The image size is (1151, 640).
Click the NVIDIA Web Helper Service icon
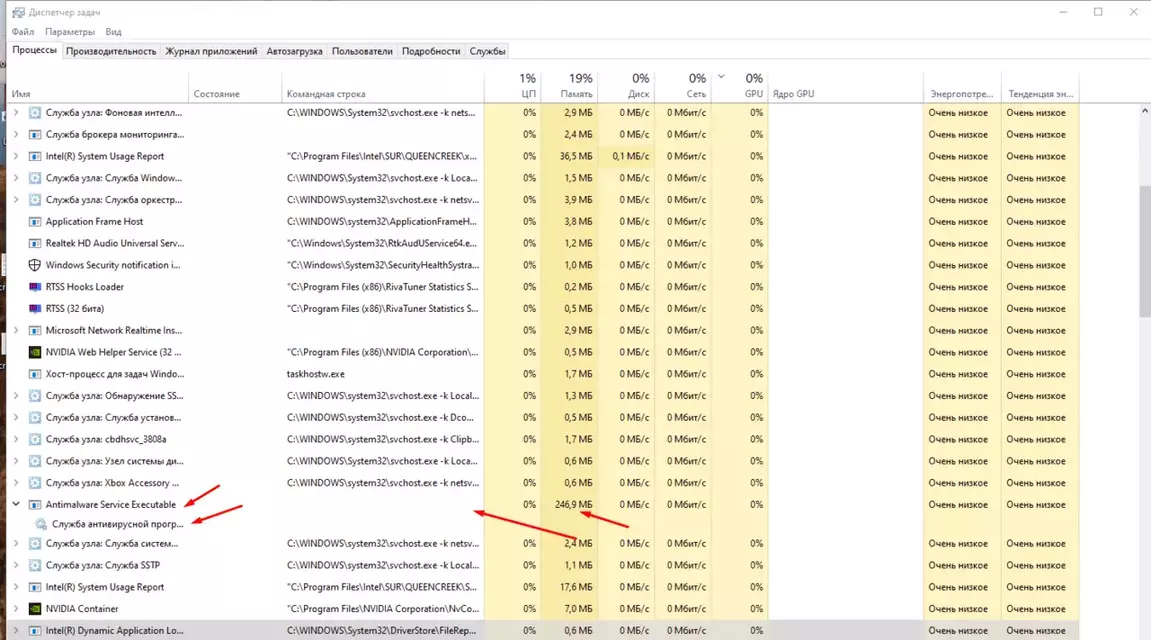(35, 352)
